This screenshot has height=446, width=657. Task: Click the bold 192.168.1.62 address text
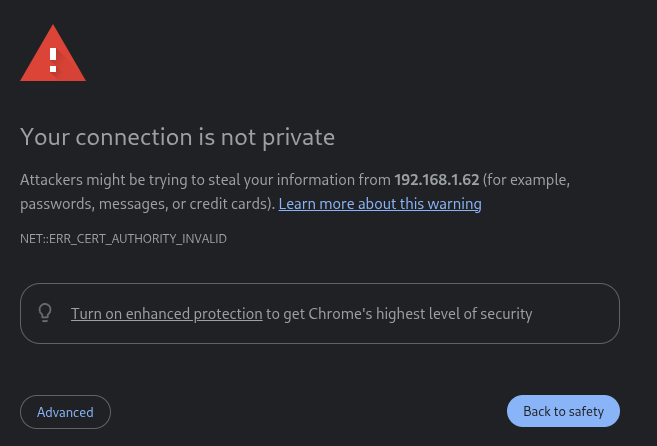point(437,180)
